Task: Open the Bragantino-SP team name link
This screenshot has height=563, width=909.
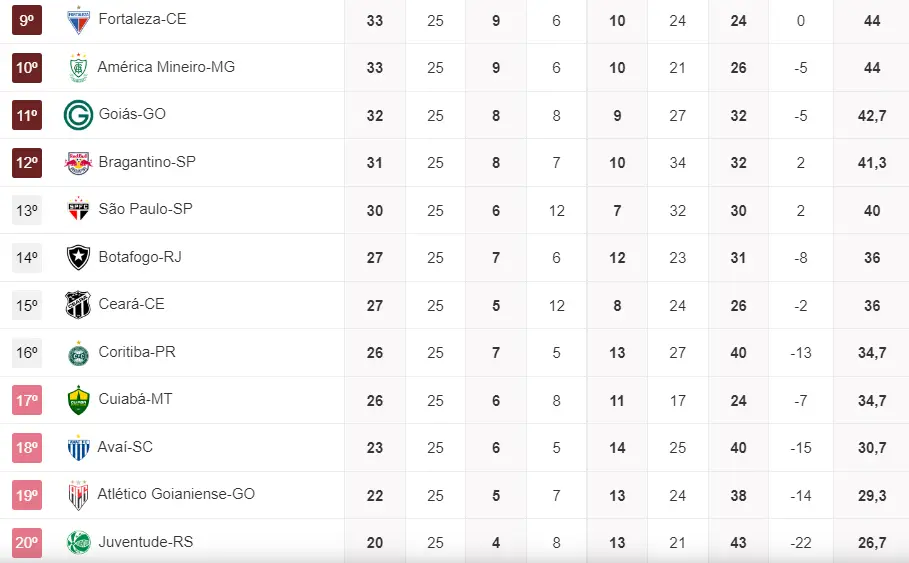Action: 147,162
